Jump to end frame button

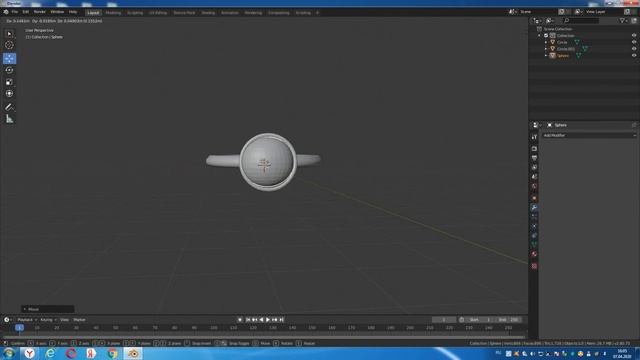click(281, 320)
